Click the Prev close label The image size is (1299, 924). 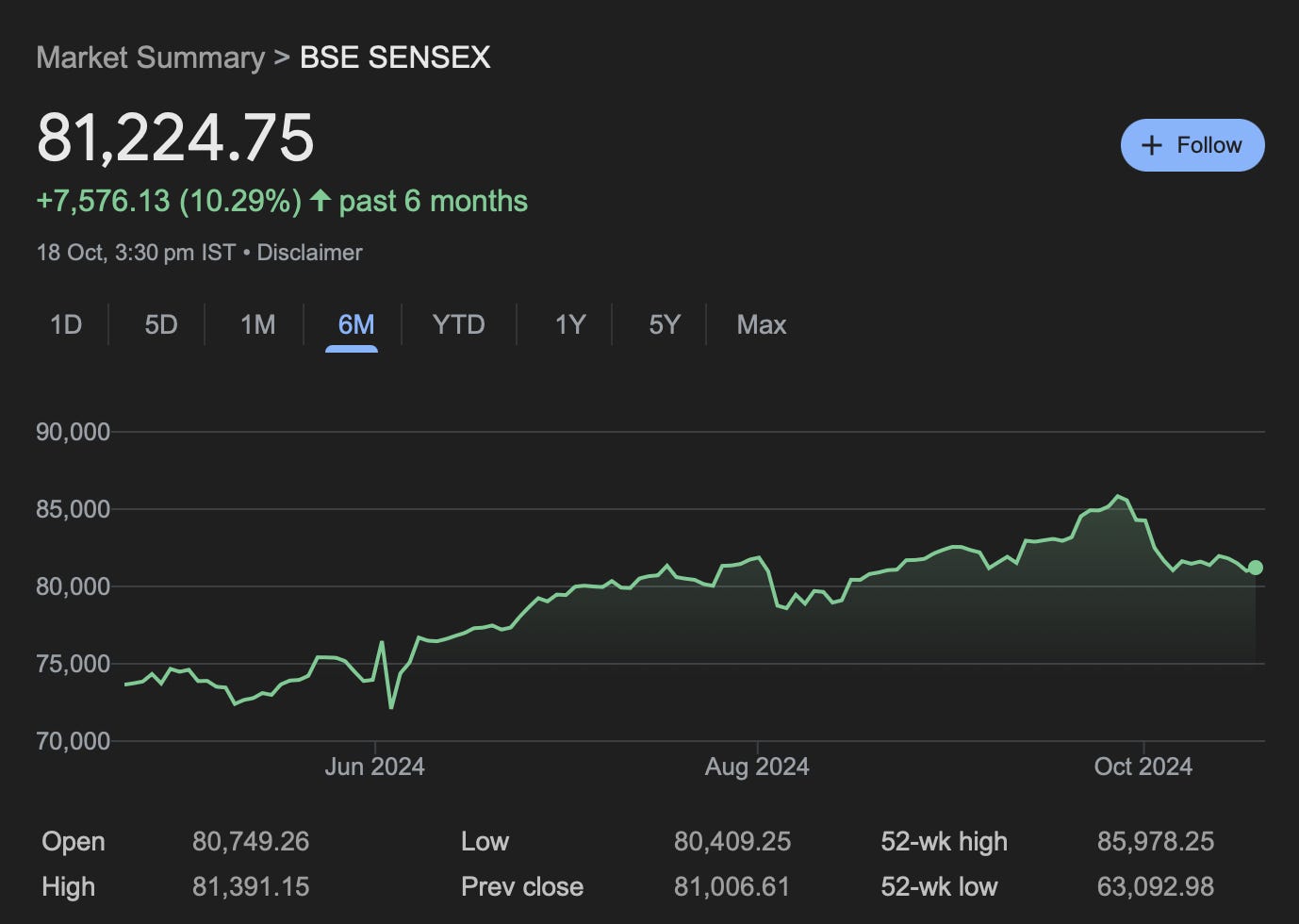click(x=522, y=886)
